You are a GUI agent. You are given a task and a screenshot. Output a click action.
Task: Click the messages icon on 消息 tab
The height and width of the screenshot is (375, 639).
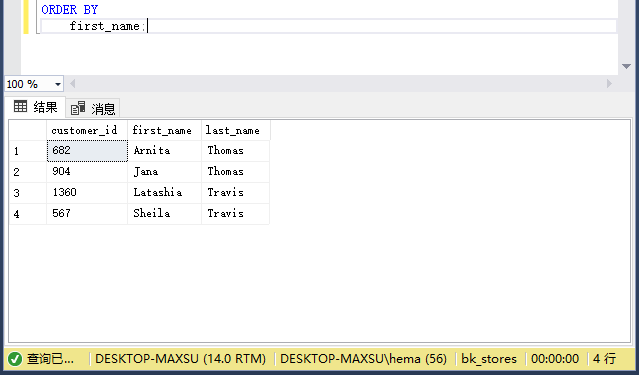78,108
